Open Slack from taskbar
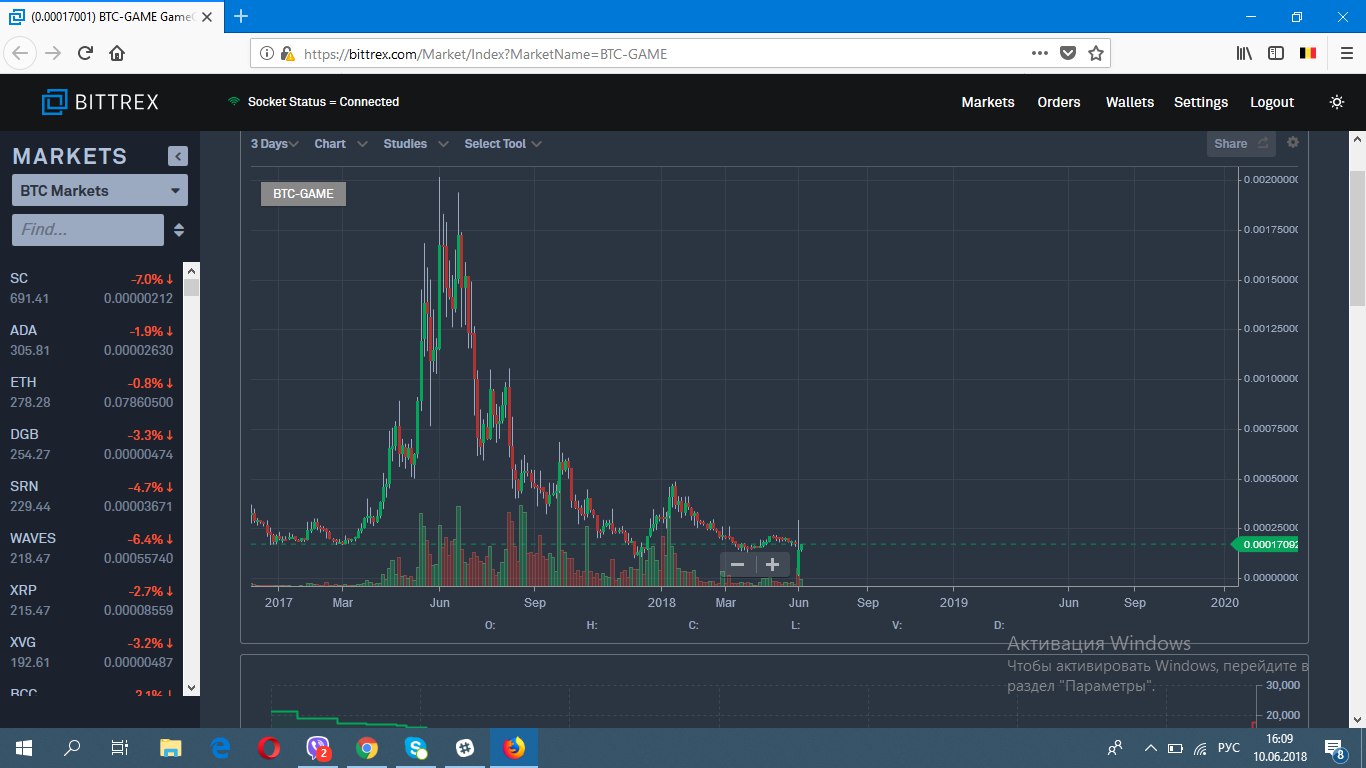This screenshot has height=768, width=1366. (x=464, y=747)
